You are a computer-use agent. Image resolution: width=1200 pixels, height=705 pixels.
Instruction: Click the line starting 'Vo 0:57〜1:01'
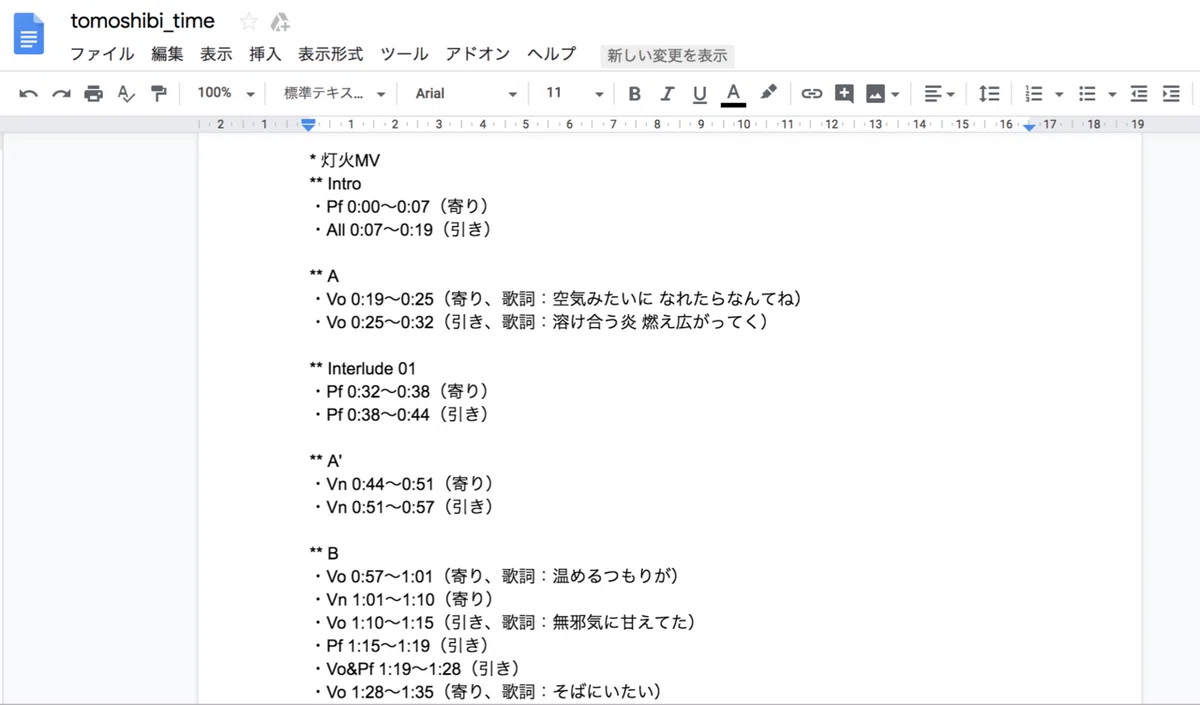(x=499, y=576)
